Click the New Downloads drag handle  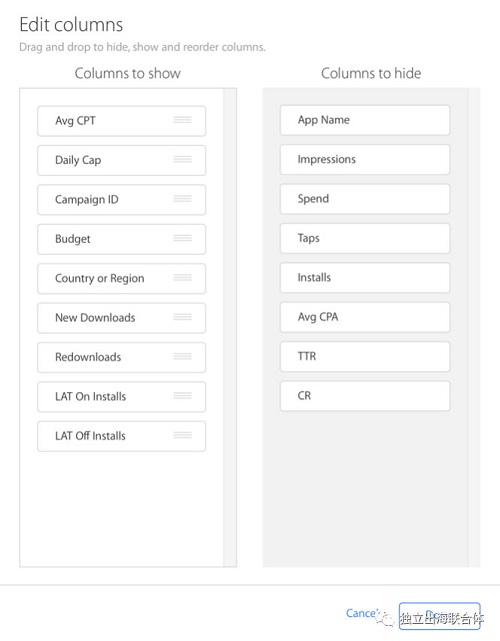point(182,317)
